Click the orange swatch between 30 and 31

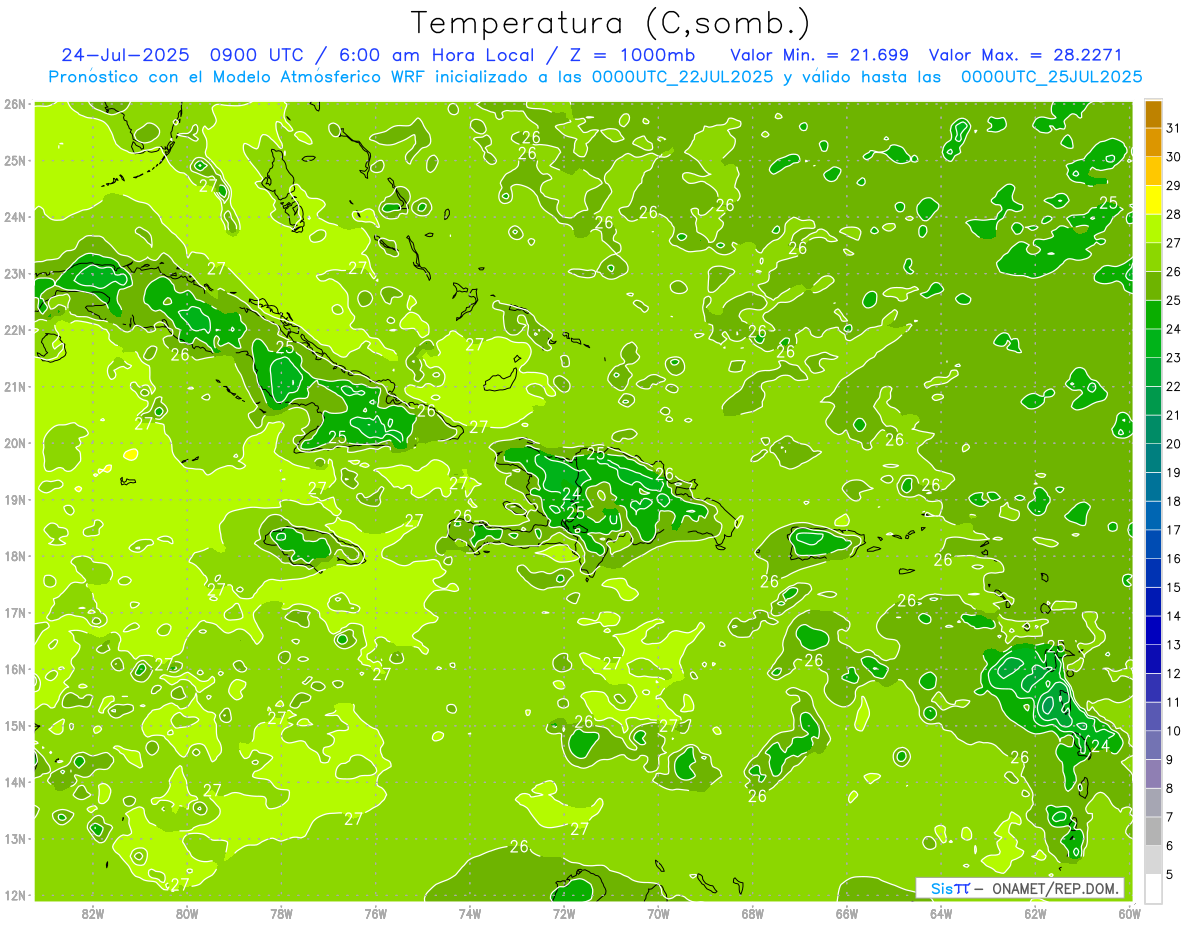(x=1153, y=142)
